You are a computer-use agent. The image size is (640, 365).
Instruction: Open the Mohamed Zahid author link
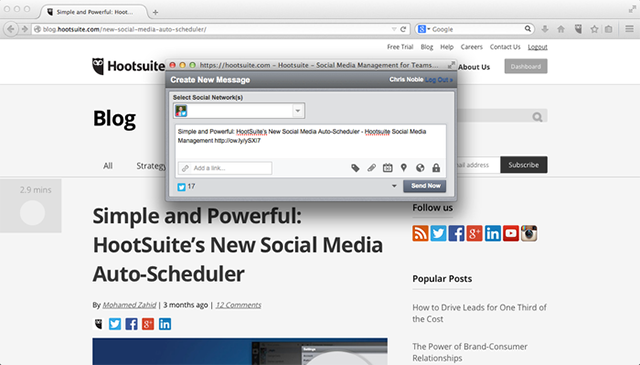coord(129,305)
